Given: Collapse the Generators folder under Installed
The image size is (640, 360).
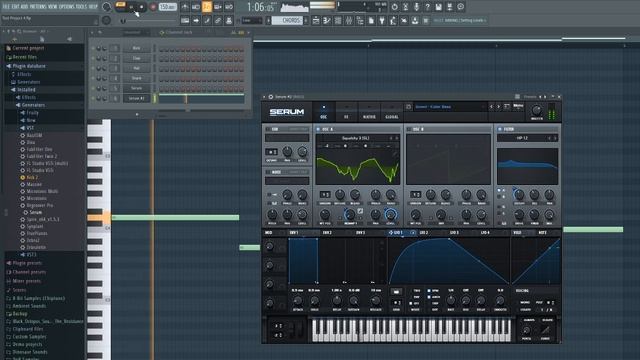Looking at the screenshot, I should pyautogui.click(x=33, y=105).
